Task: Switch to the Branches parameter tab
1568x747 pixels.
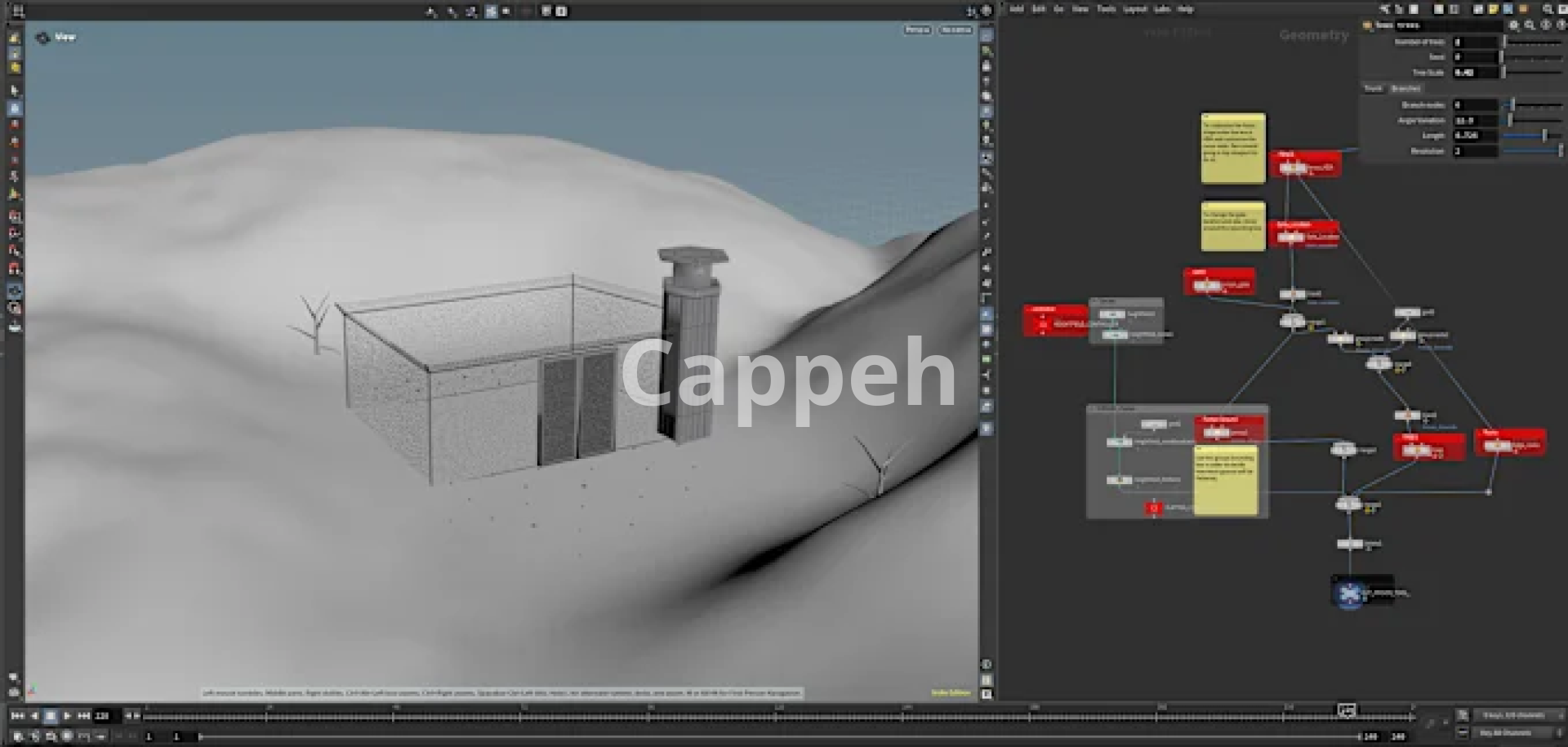Action: click(x=1405, y=88)
